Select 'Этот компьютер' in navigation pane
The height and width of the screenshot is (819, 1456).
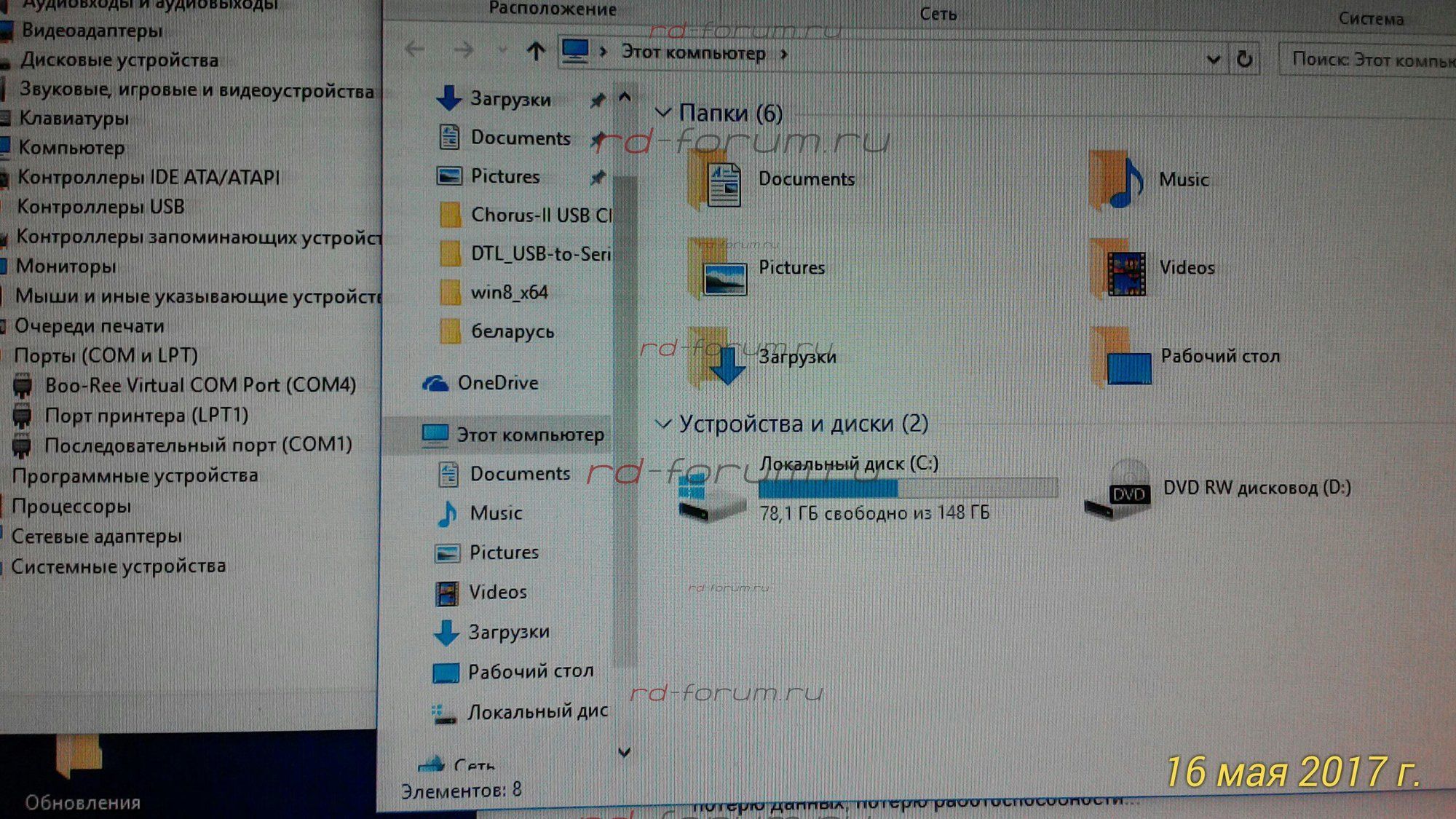pos(513,435)
